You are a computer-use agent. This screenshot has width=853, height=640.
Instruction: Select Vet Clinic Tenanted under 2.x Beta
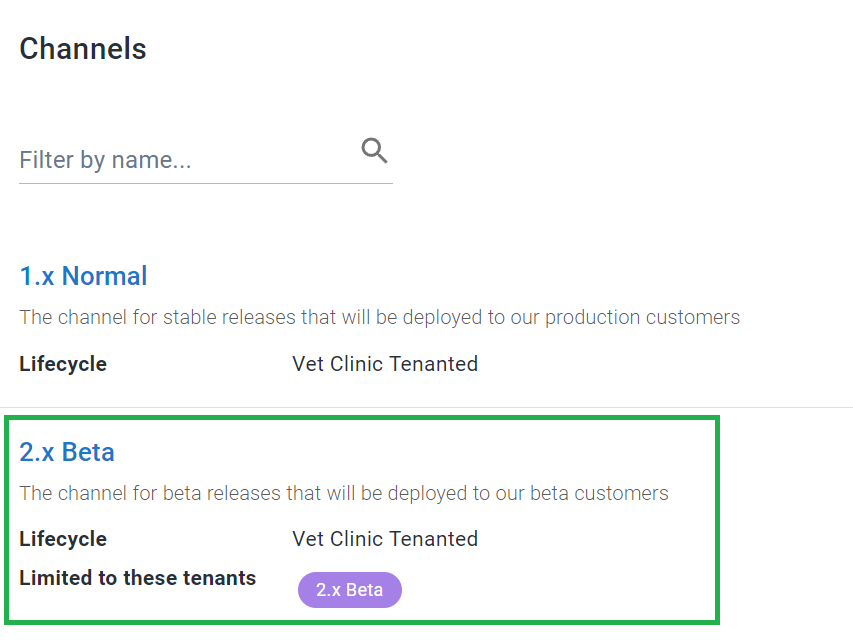[385, 539]
